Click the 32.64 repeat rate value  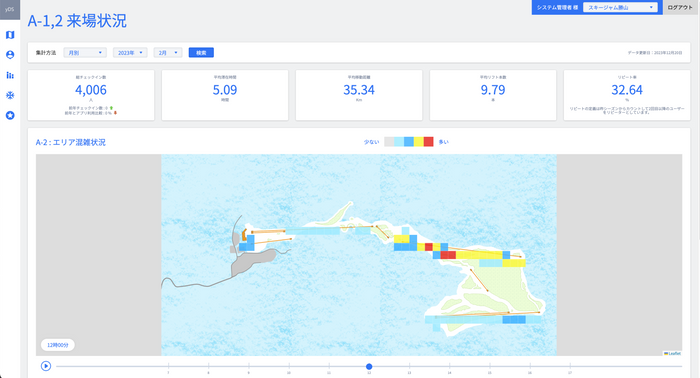[x=627, y=90]
